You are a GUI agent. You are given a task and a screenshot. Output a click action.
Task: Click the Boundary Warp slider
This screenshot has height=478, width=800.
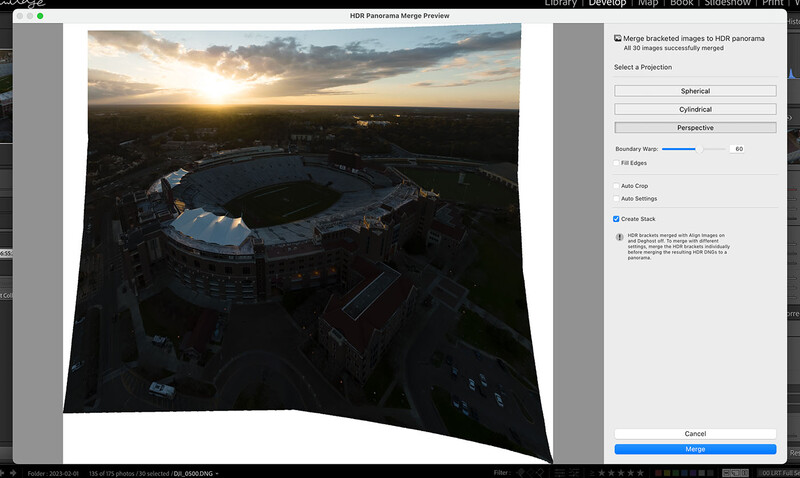coord(693,149)
